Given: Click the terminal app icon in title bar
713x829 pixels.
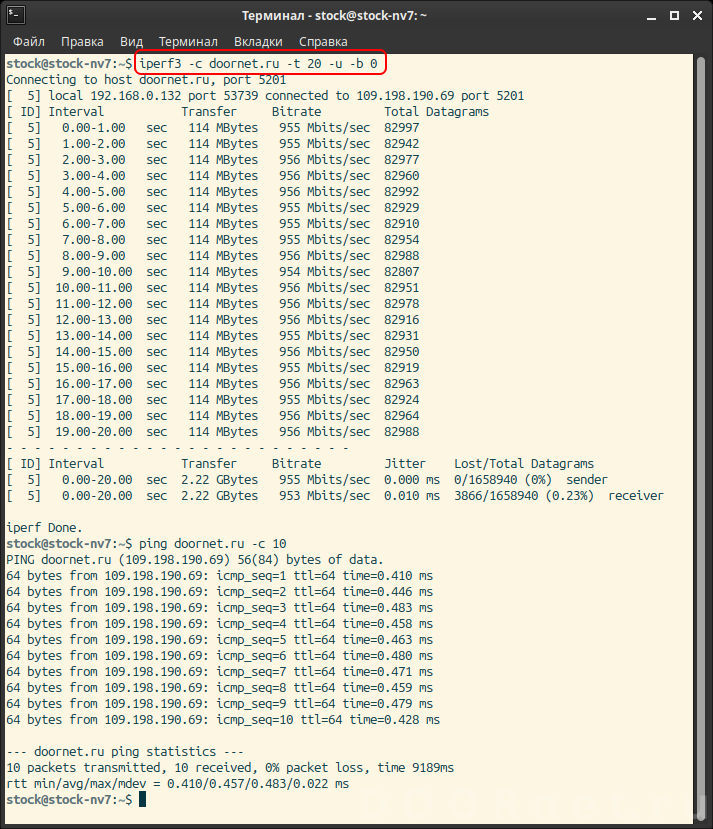Looking at the screenshot, I should (14, 16).
